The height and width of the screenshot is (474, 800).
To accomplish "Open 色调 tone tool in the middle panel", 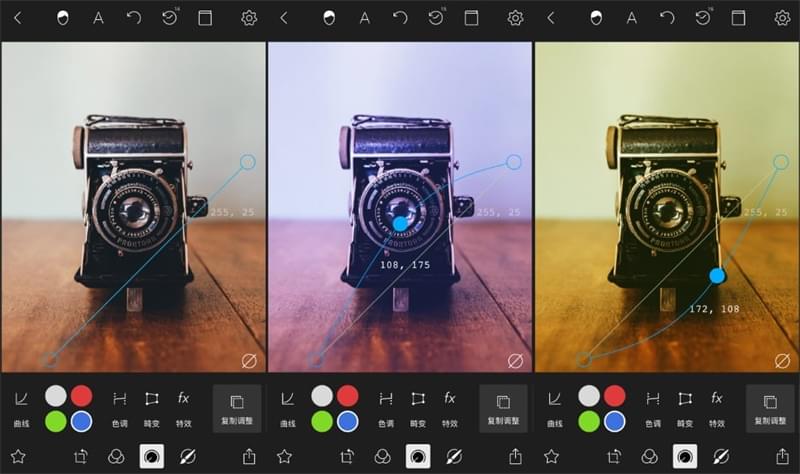I will [x=386, y=406].
